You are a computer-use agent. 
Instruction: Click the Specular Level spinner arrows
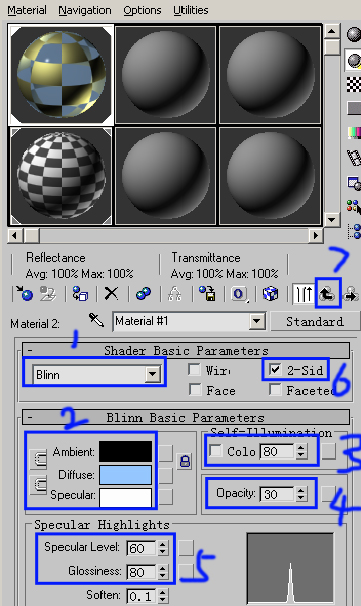tap(163, 548)
